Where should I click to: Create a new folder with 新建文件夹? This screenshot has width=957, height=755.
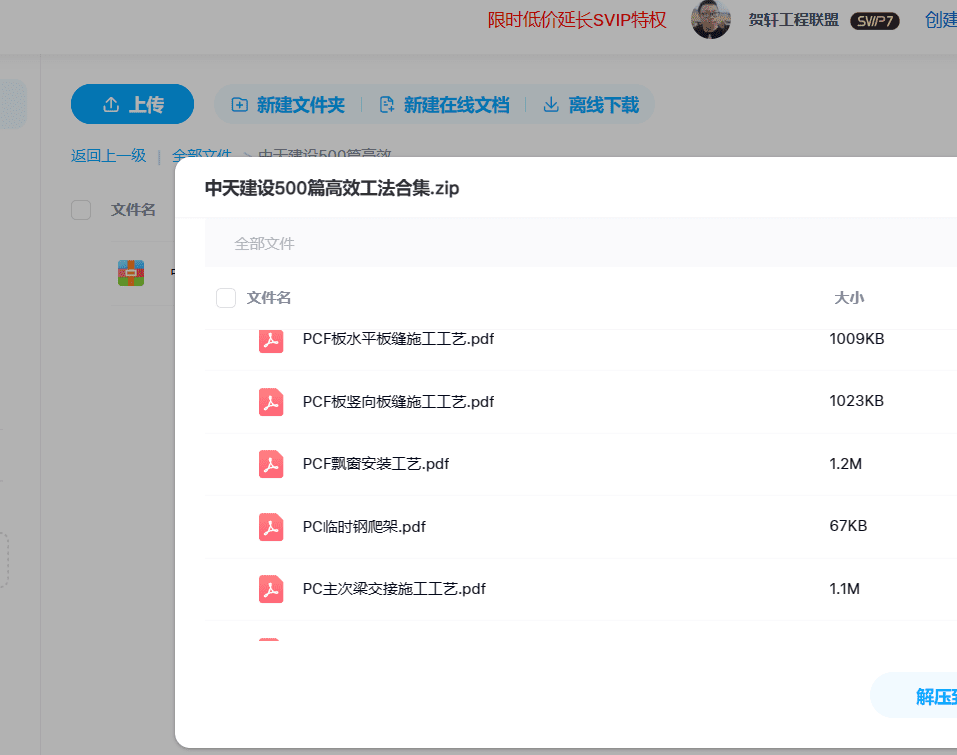pyautogui.click(x=288, y=105)
